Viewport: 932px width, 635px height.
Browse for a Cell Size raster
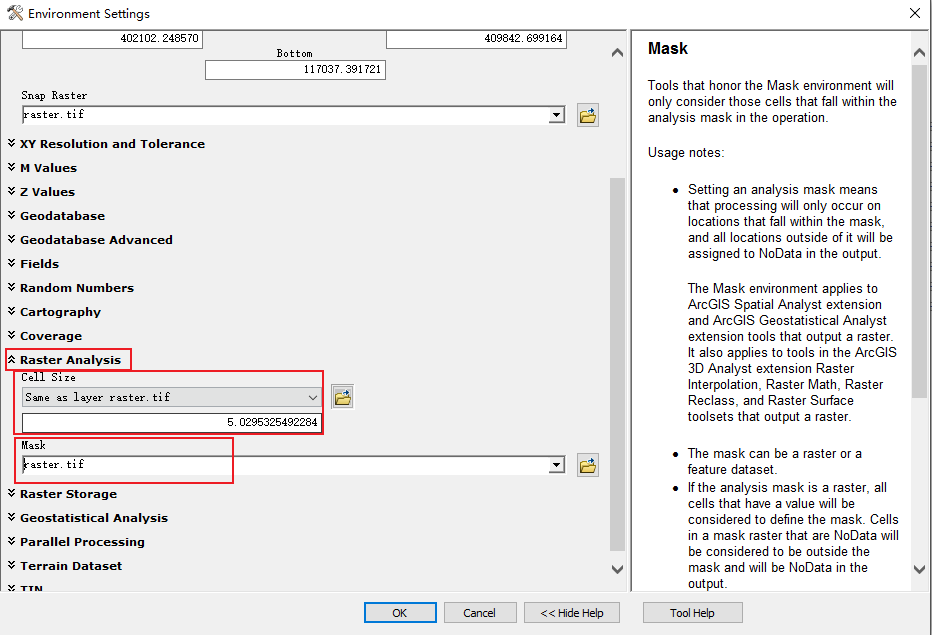342,397
